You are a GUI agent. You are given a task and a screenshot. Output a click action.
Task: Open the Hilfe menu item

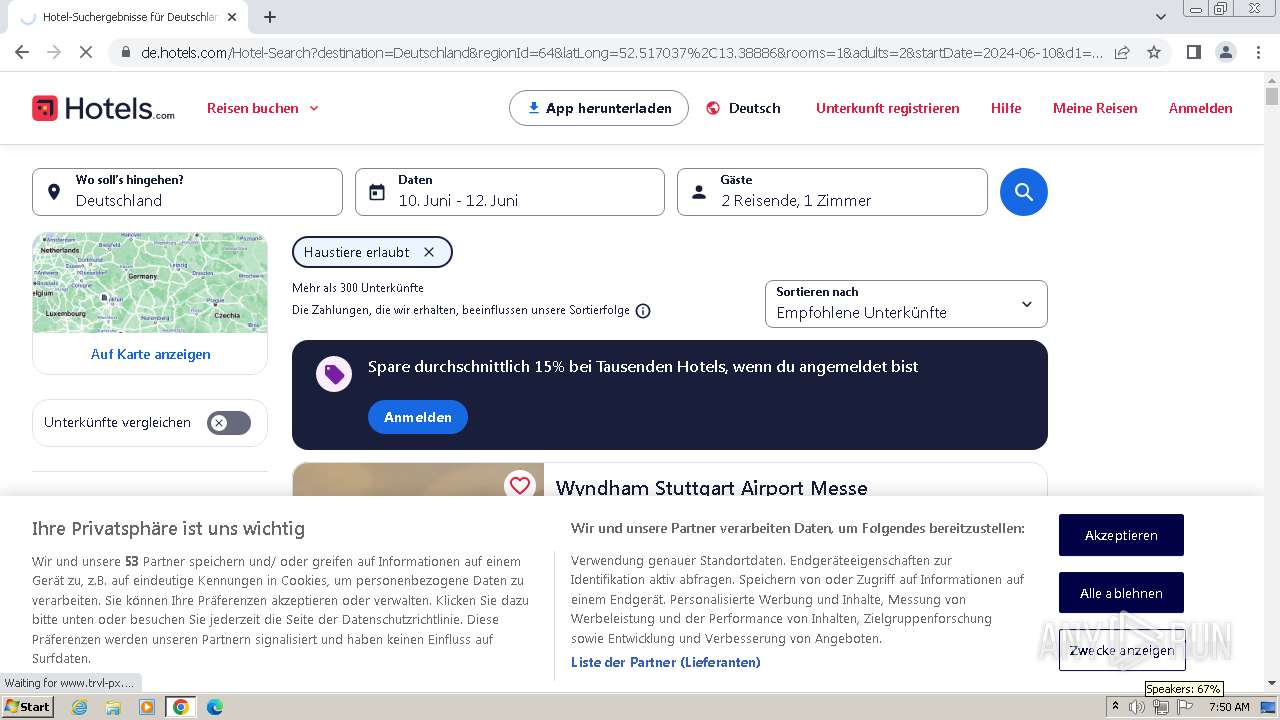coord(1006,108)
